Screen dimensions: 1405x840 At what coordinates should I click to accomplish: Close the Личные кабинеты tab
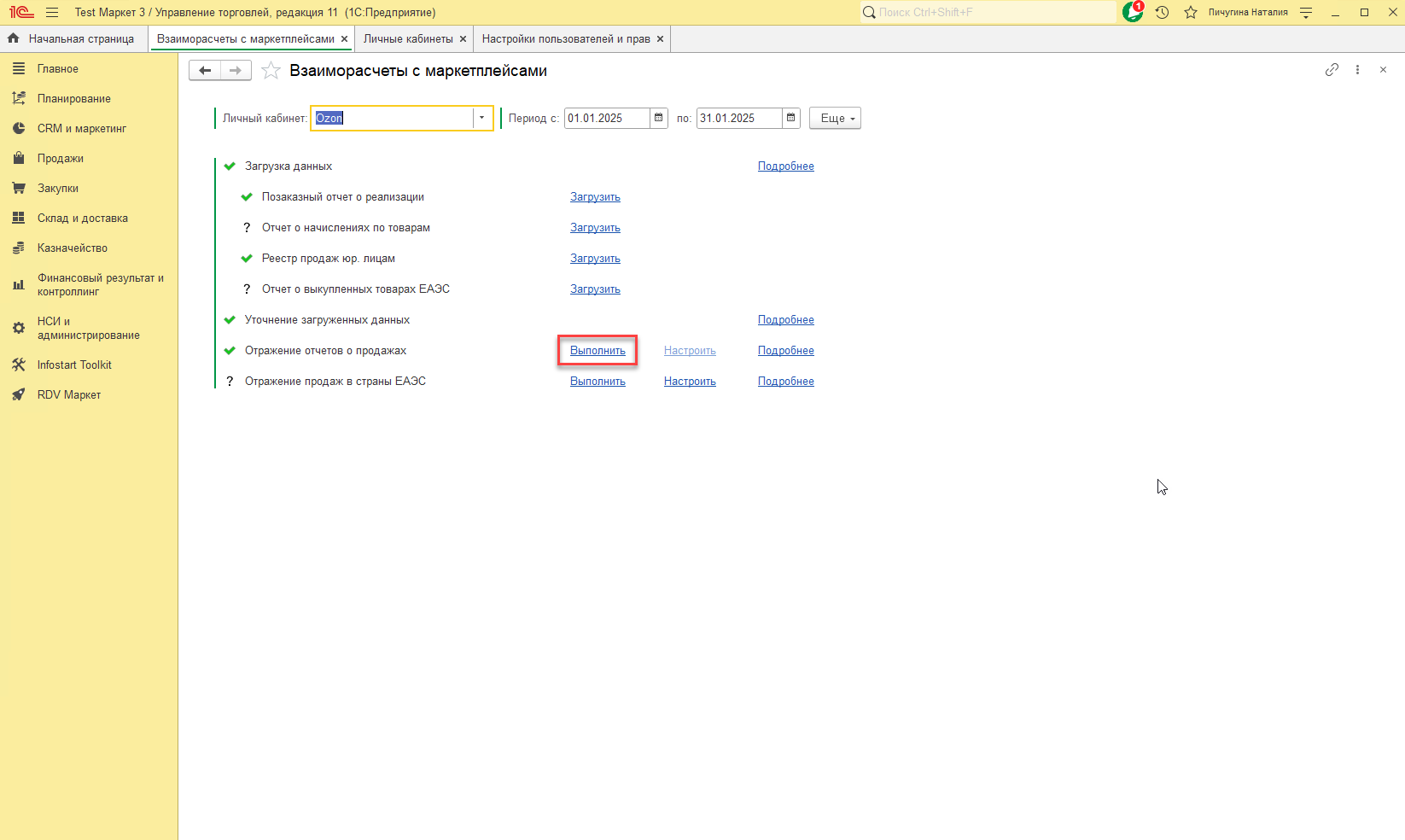pyautogui.click(x=463, y=39)
